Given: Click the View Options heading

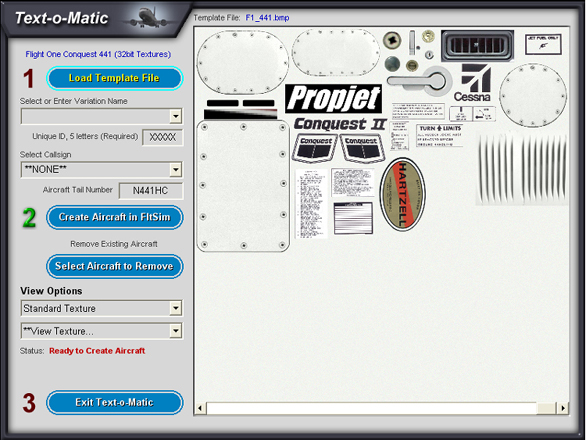Looking at the screenshot, I should 51,291.
